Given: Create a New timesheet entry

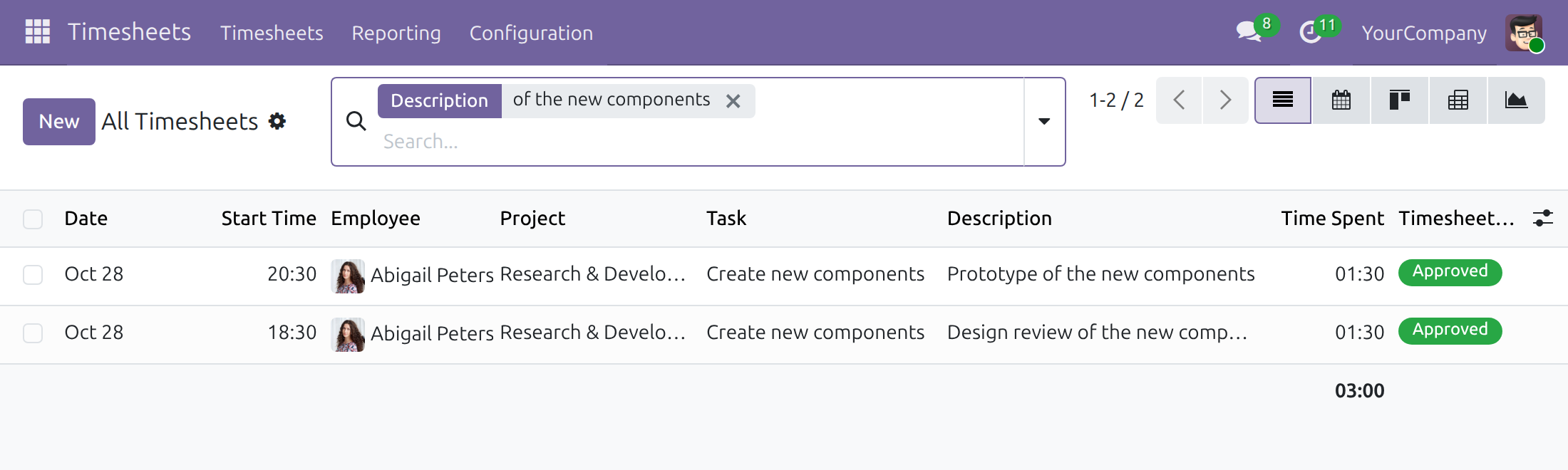Looking at the screenshot, I should click(x=59, y=122).
